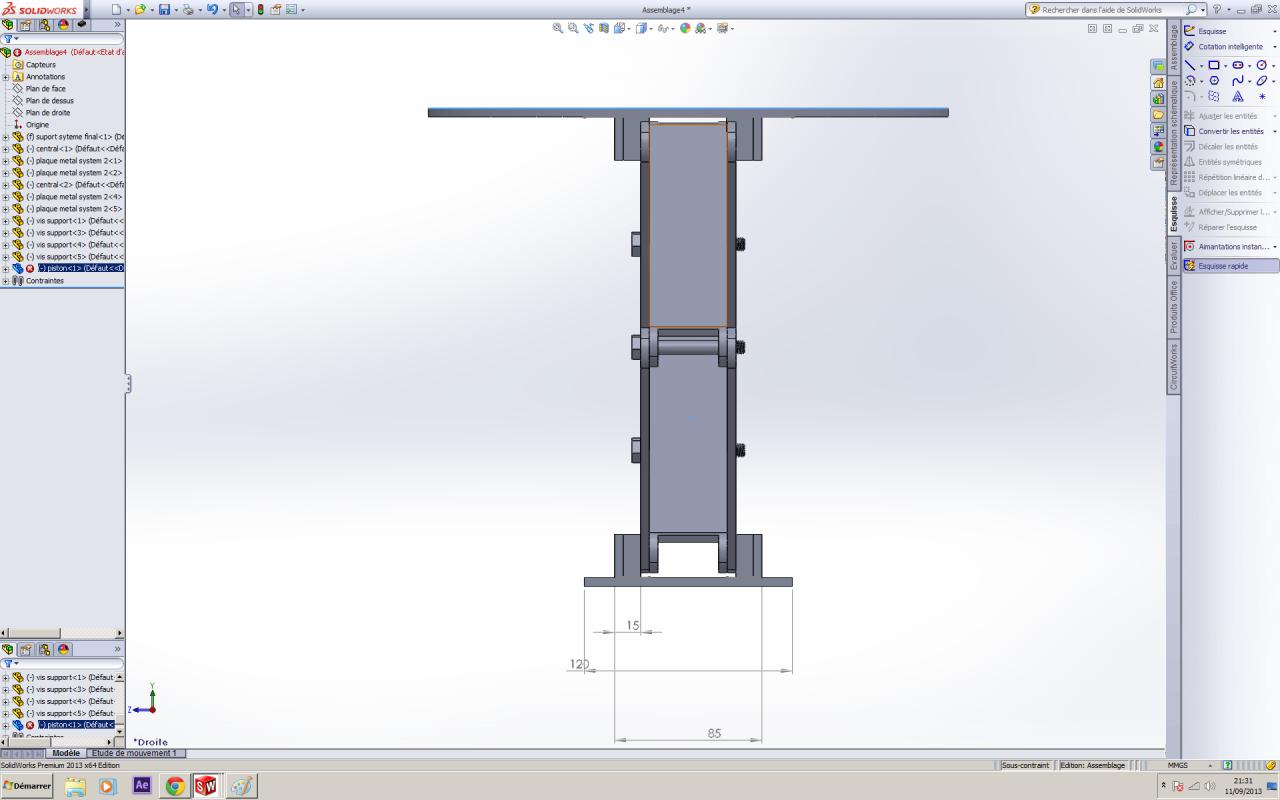Toggle the Esquisse rapide option
The image size is (1280, 800).
click(x=1229, y=266)
